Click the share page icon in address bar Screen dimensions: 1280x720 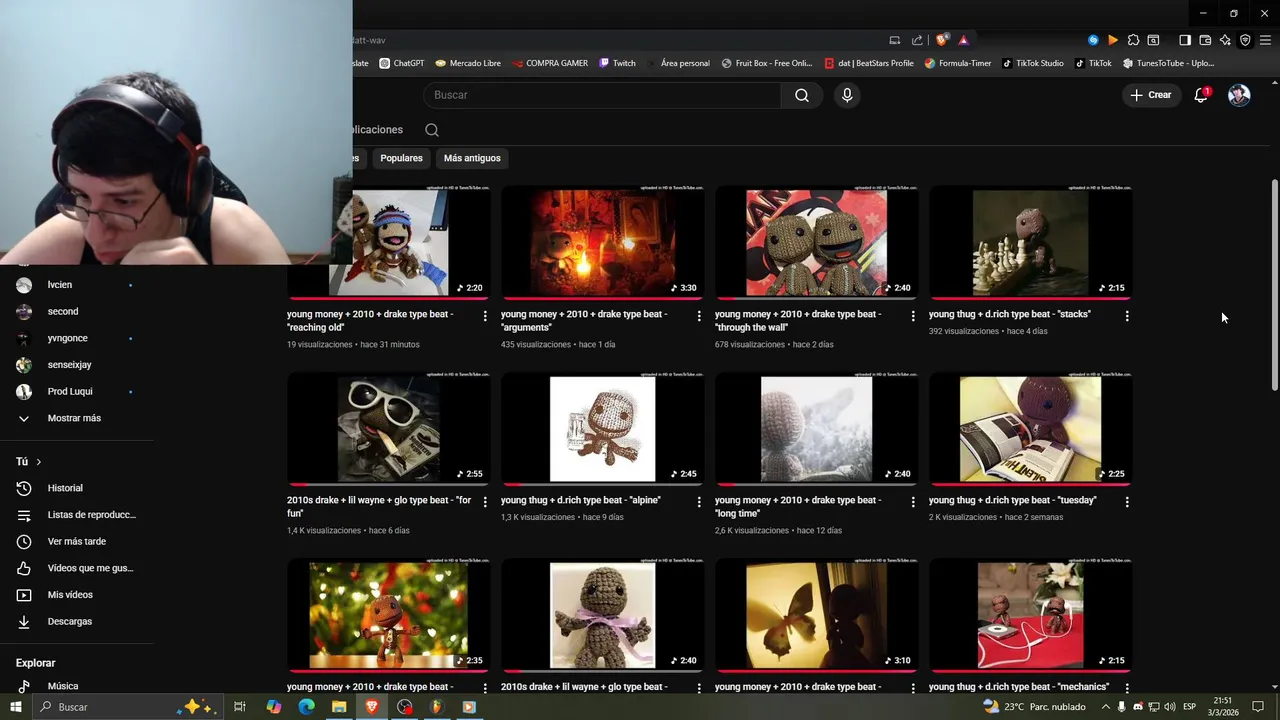coord(917,40)
